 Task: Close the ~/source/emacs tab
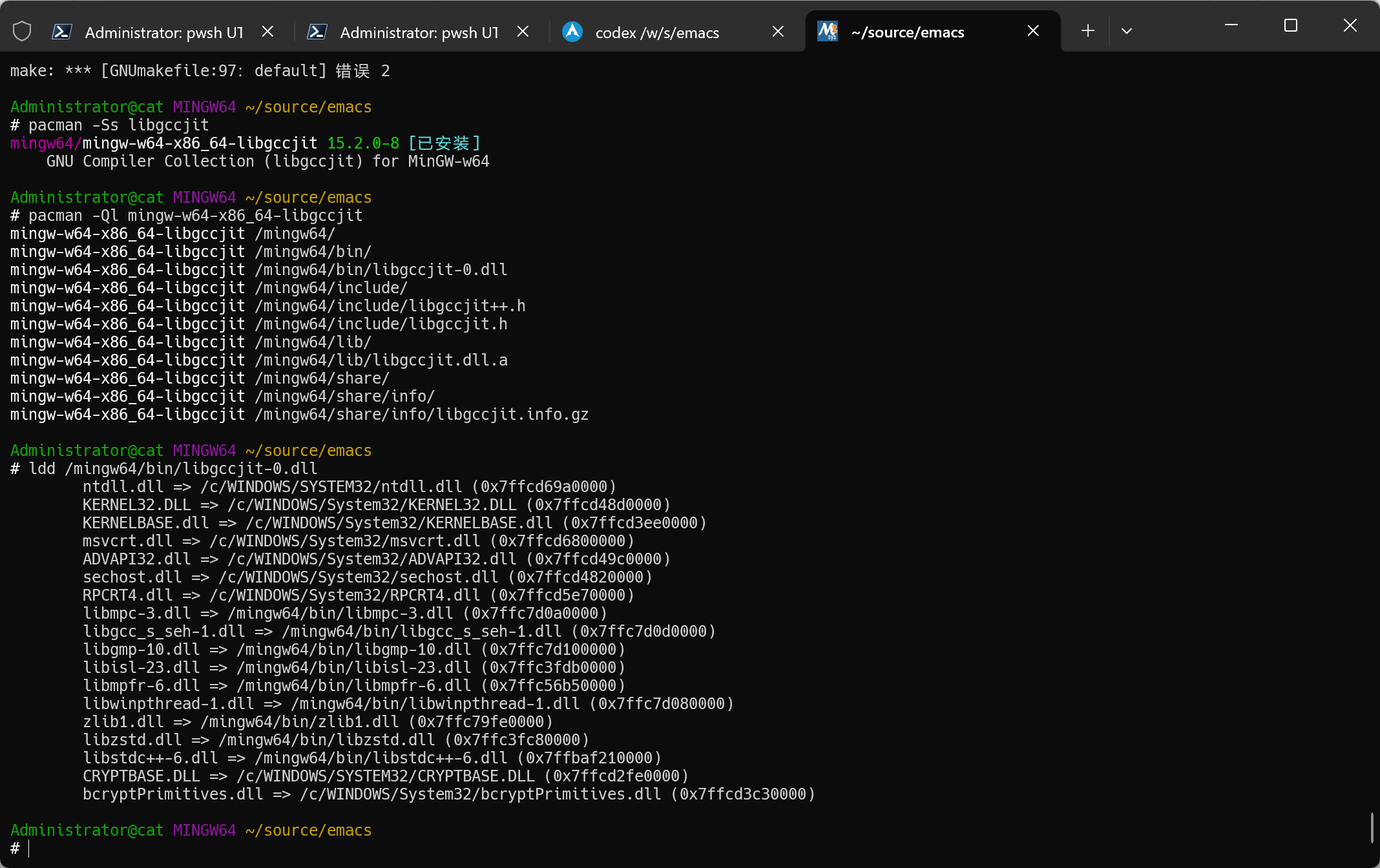pos(1033,31)
